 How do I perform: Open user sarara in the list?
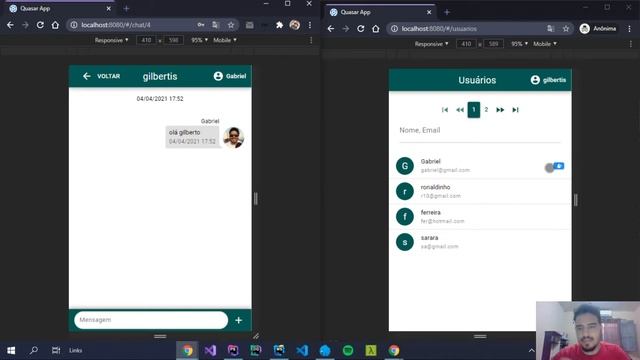480,242
